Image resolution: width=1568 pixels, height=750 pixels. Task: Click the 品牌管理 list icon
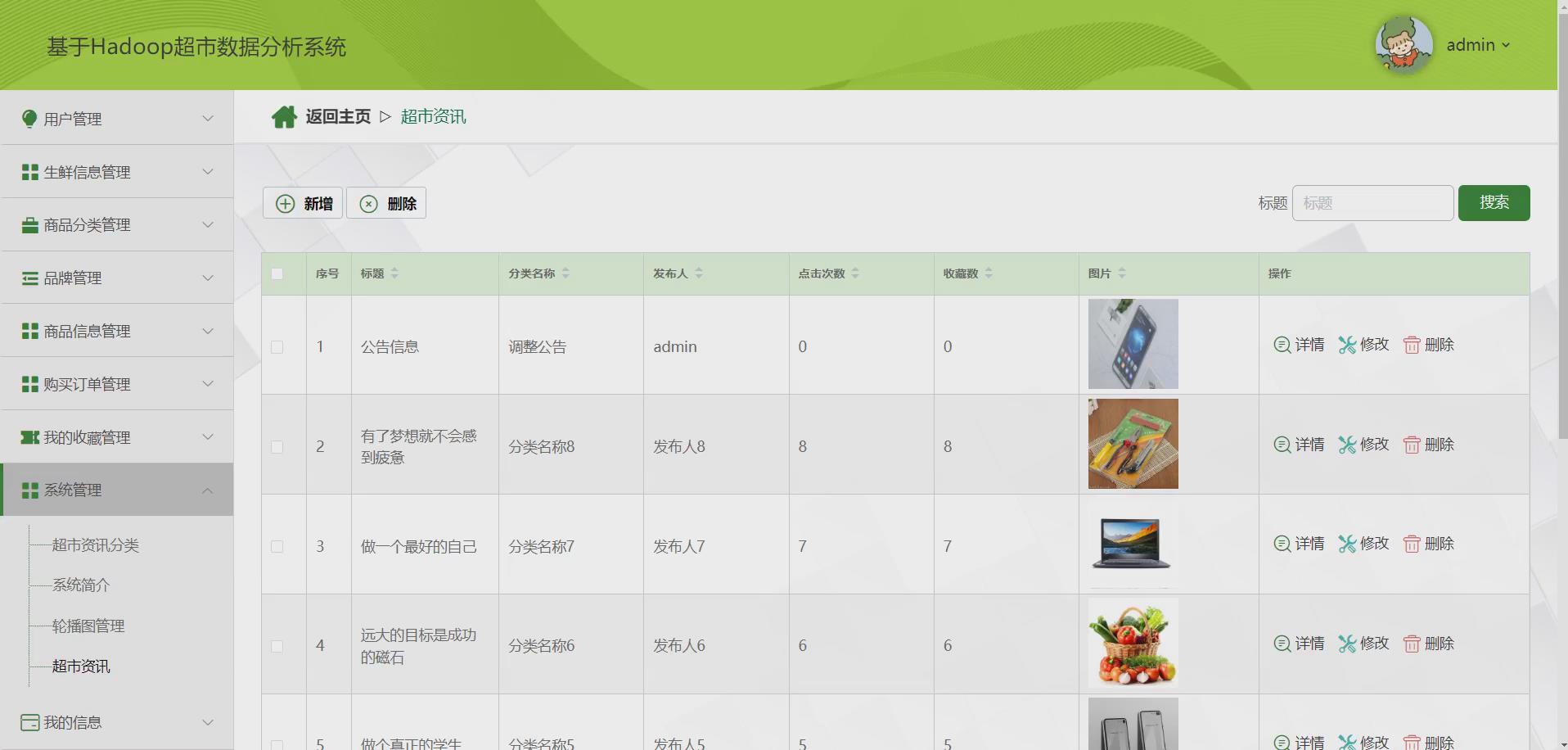[30, 278]
